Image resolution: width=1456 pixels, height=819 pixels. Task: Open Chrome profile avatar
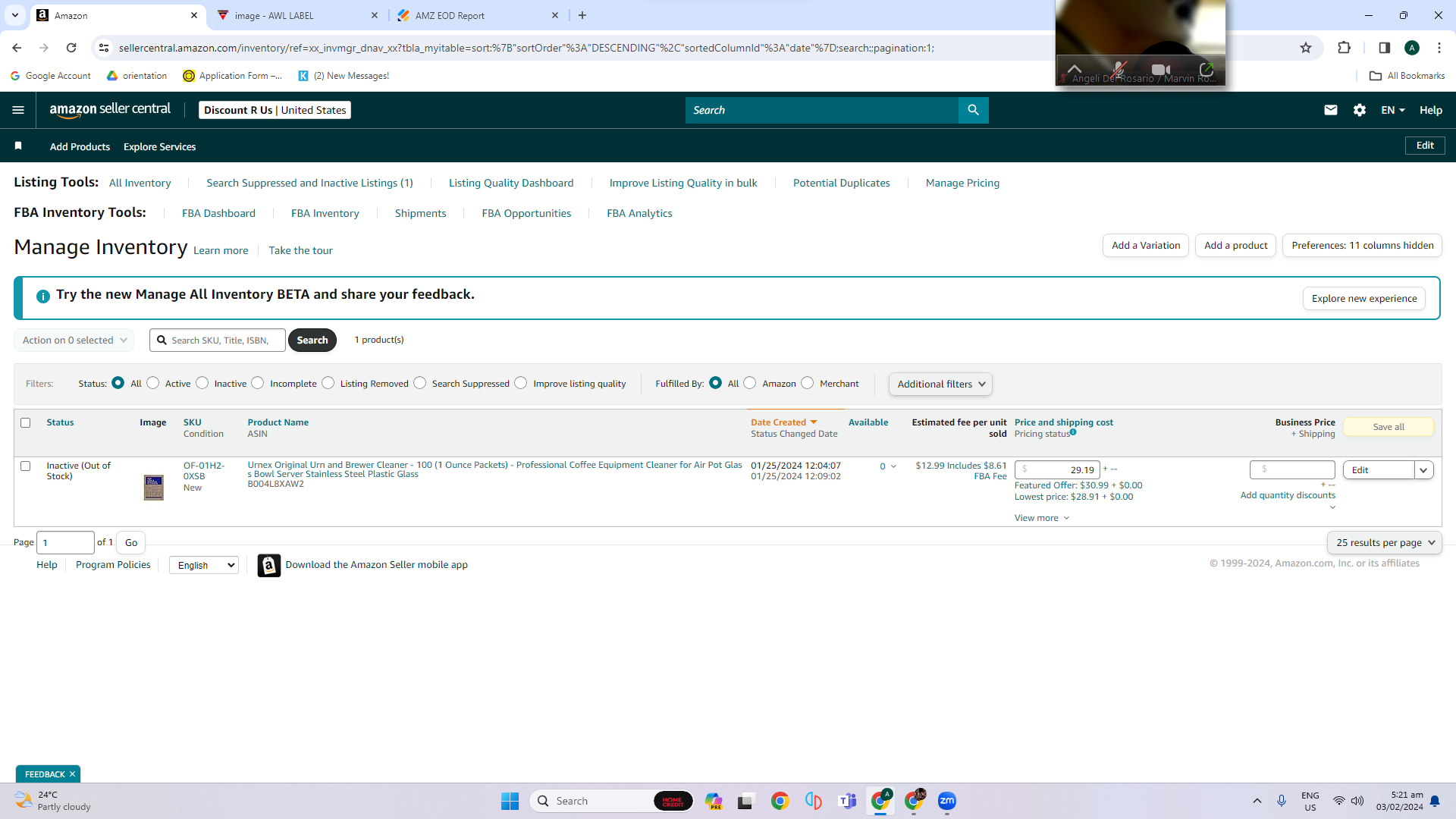pos(1412,48)
